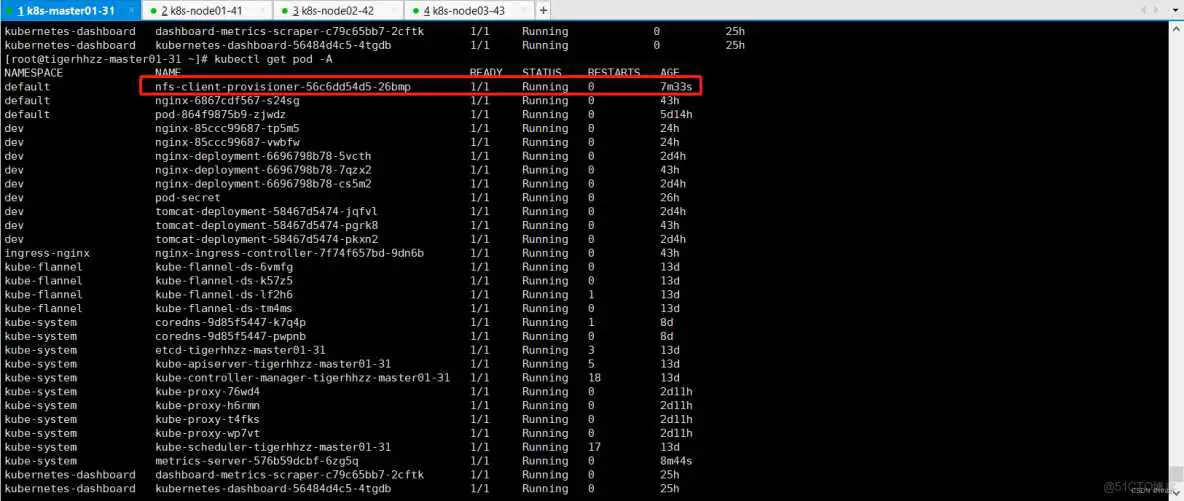Click the nfs-client-provisioner pod name
This screenshot has width=1184, height=501.
click(282, 87)
